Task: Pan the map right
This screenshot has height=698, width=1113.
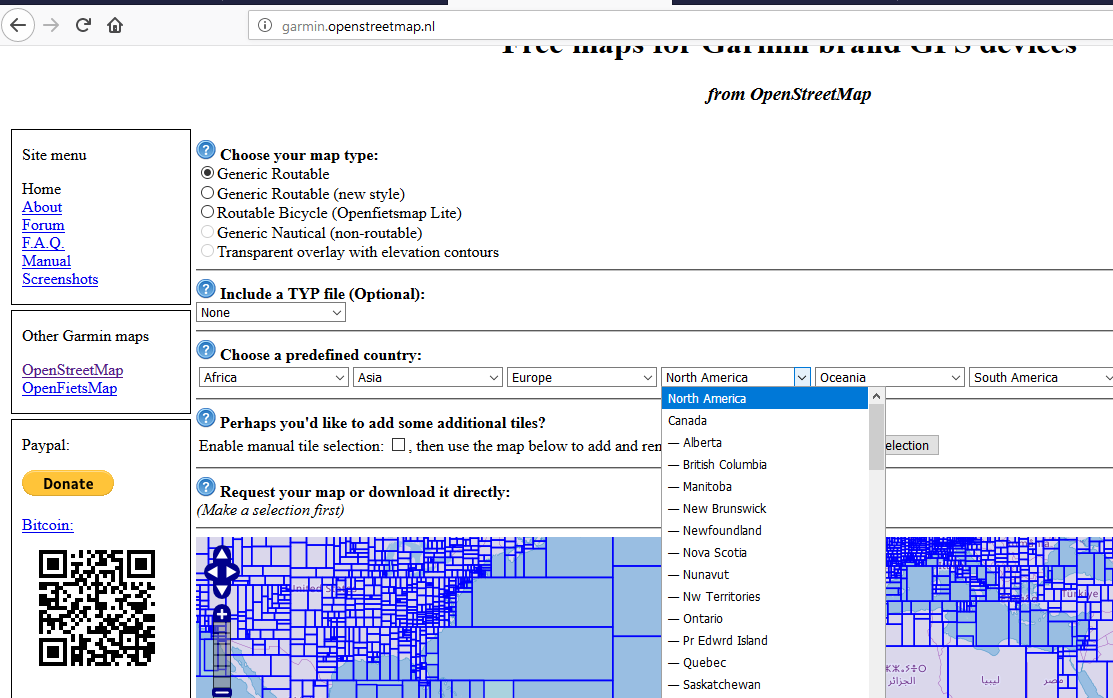Action: pos(232,572)
